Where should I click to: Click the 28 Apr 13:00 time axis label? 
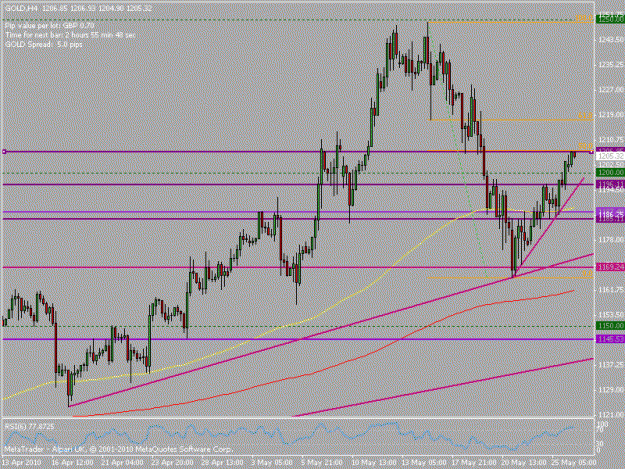pos(222,463)
